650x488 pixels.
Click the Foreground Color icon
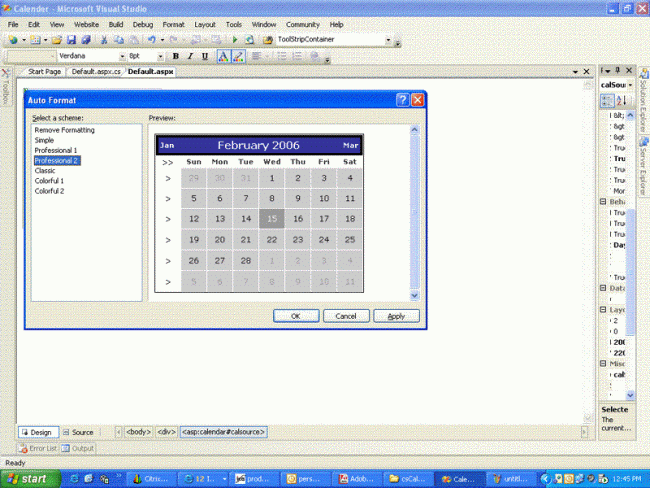[x=223, y=56]
